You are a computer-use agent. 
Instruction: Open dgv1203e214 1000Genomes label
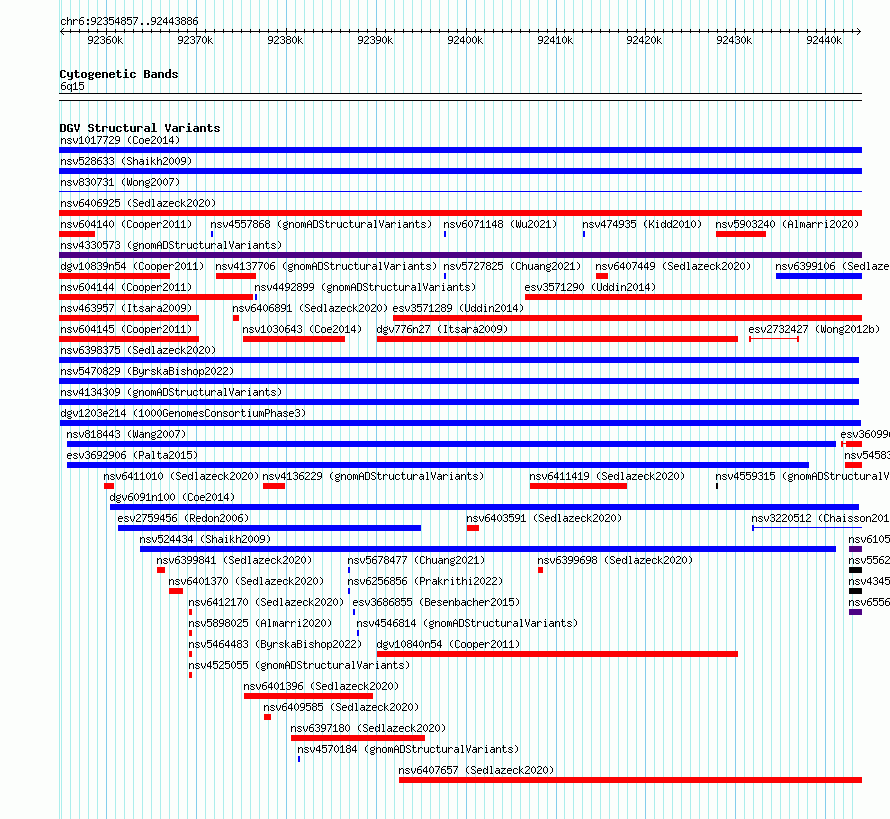[183, 413]
